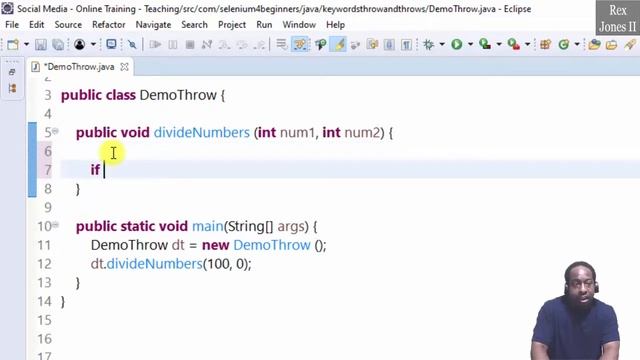Toggle the Use Step Filters button
This screenshot has width=640, height=360.
300,44
